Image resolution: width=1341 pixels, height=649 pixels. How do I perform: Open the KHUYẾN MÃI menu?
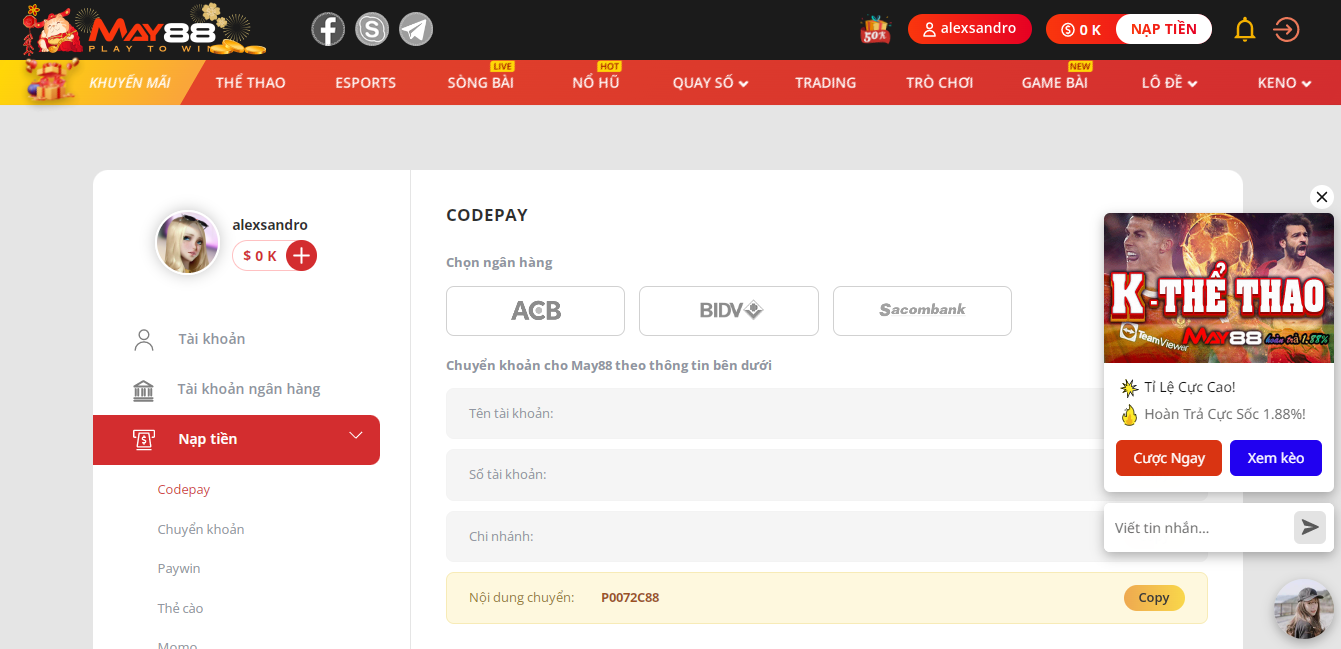click(130, 83)
